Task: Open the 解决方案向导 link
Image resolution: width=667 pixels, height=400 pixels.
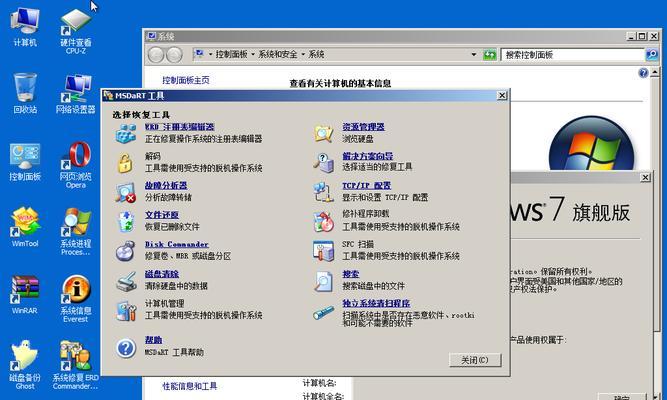Action: point(368,156)
